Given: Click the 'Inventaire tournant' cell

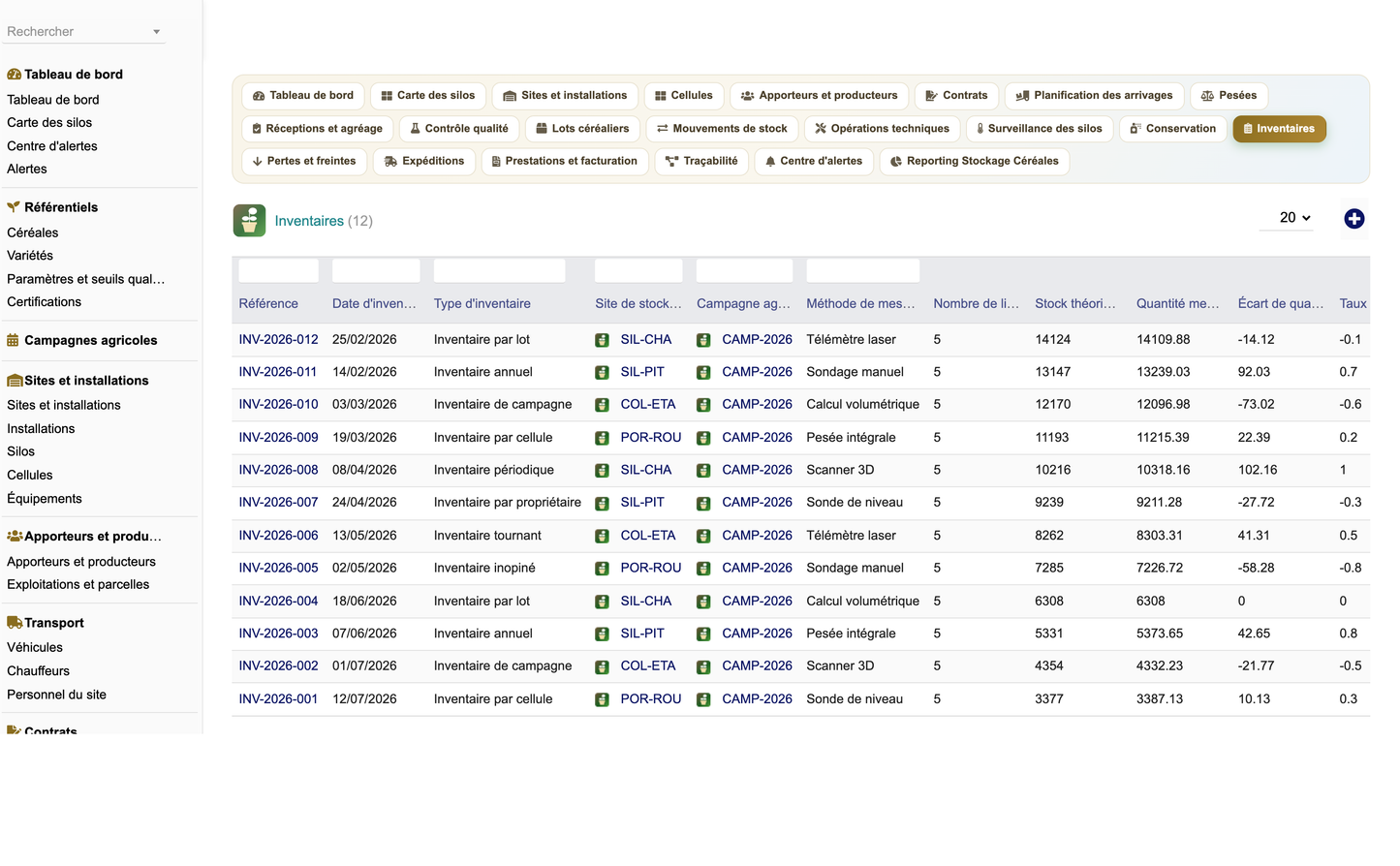Looking at the screenshot, I should tap(487, 536).
